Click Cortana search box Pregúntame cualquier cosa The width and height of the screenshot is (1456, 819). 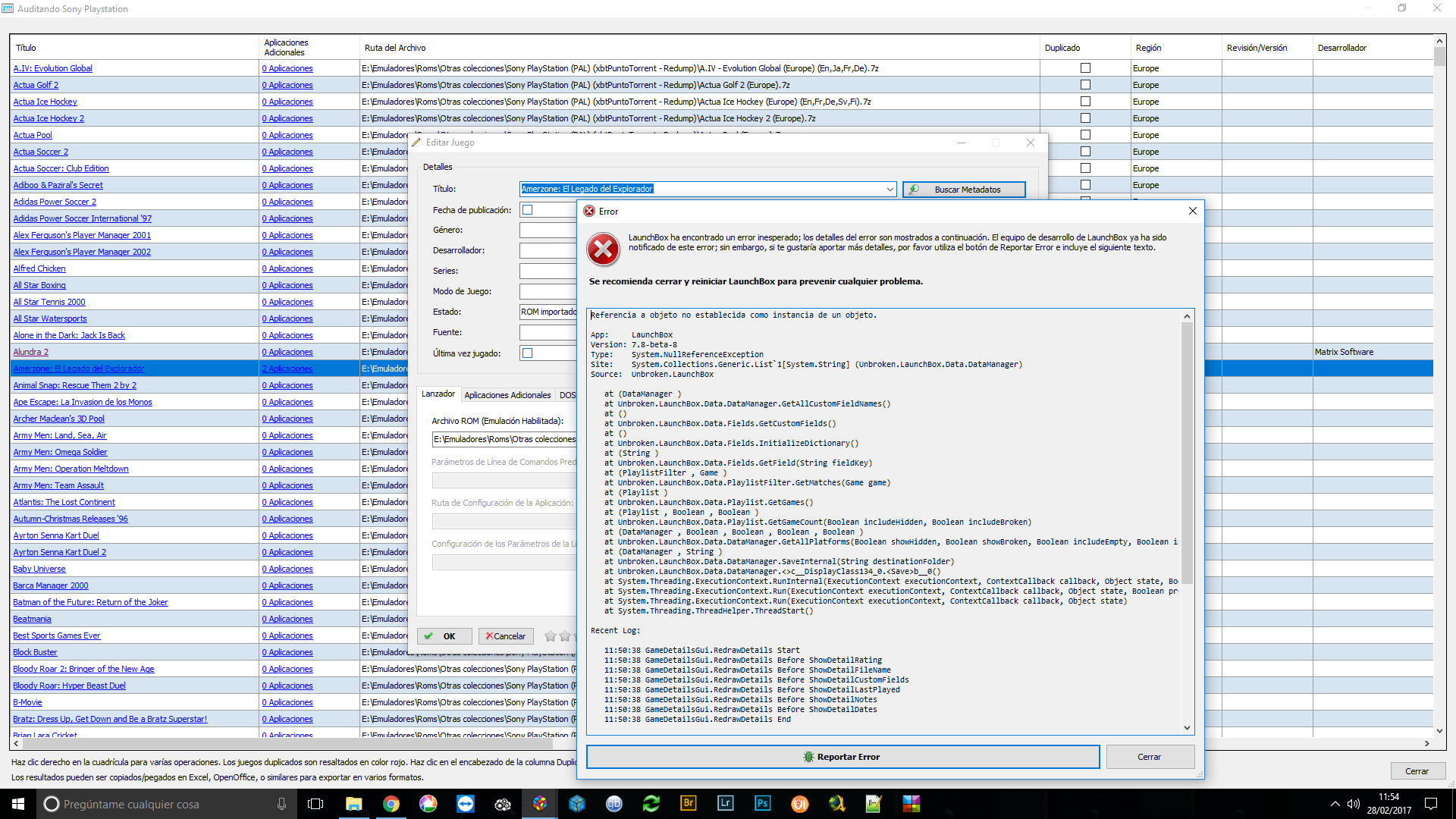tap(164, 804)
